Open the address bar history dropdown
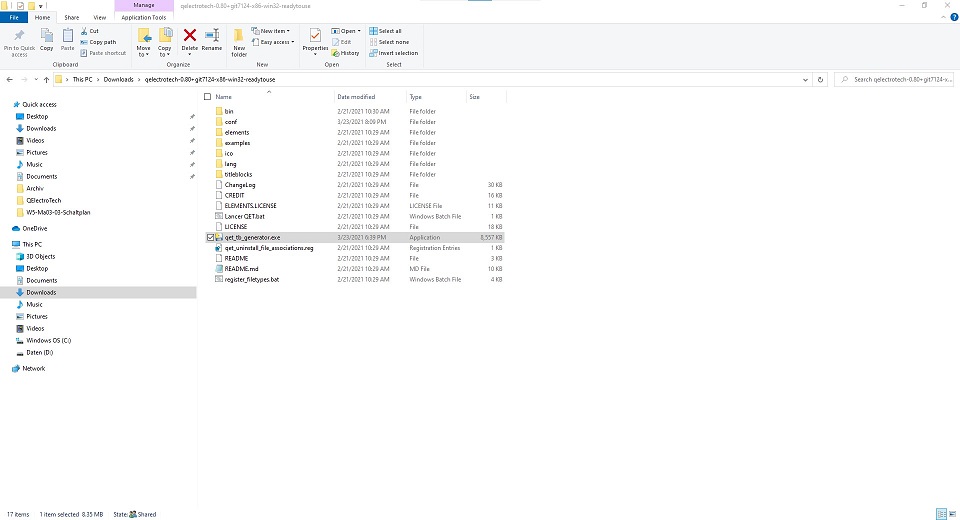 pos(805,79)
